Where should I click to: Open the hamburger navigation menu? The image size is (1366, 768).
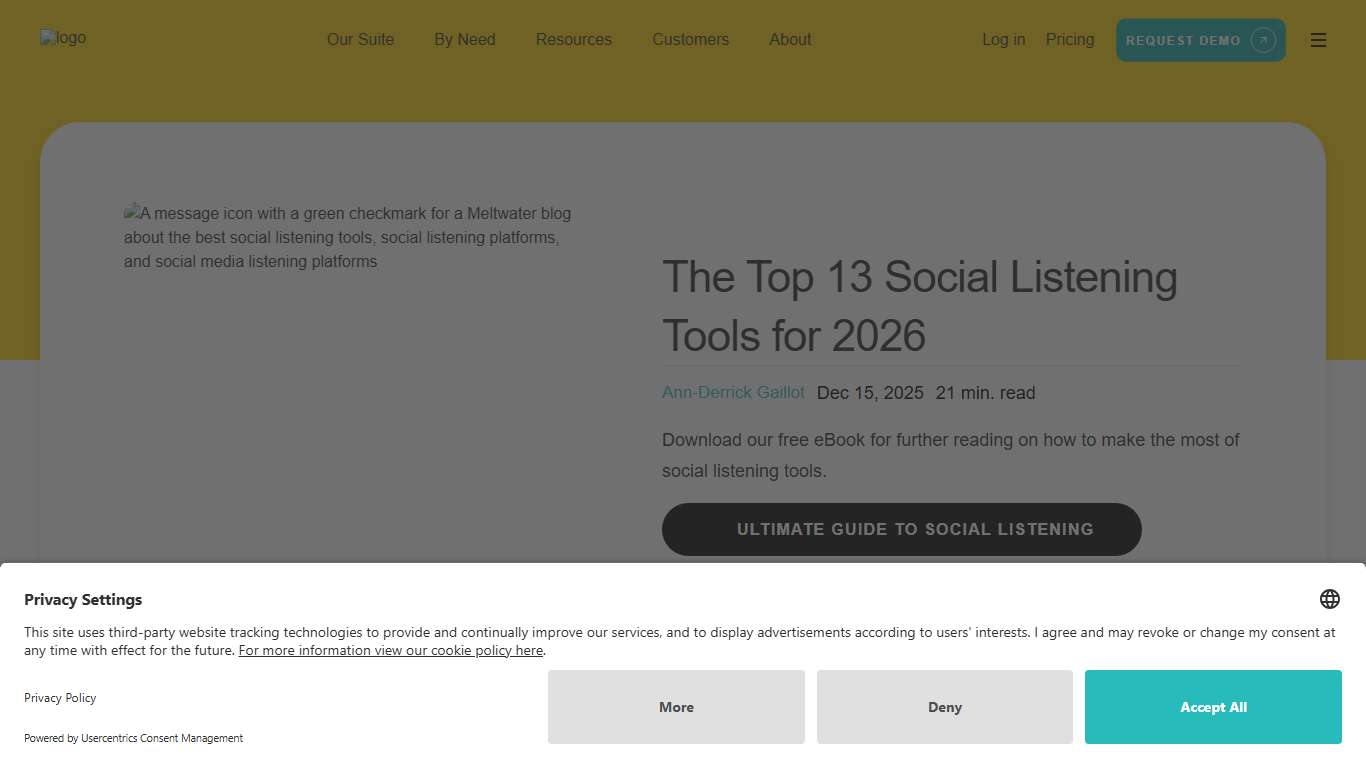1318,40
